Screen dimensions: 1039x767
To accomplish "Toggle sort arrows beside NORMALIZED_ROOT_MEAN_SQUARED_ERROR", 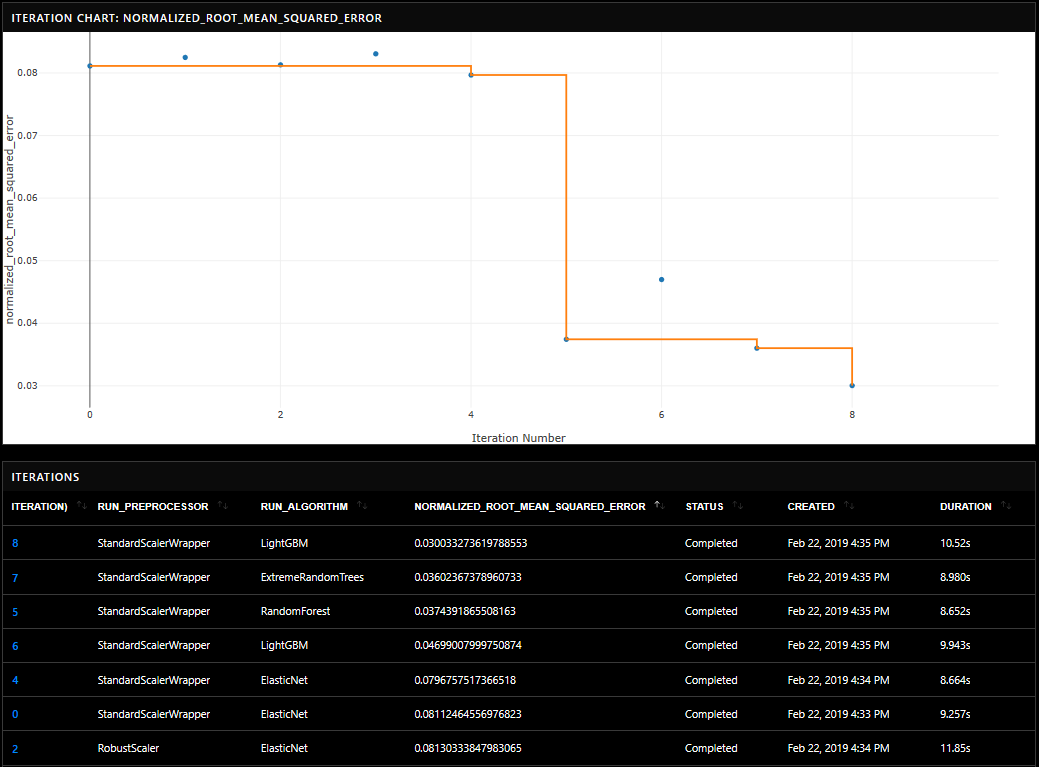I will (660, 506).
